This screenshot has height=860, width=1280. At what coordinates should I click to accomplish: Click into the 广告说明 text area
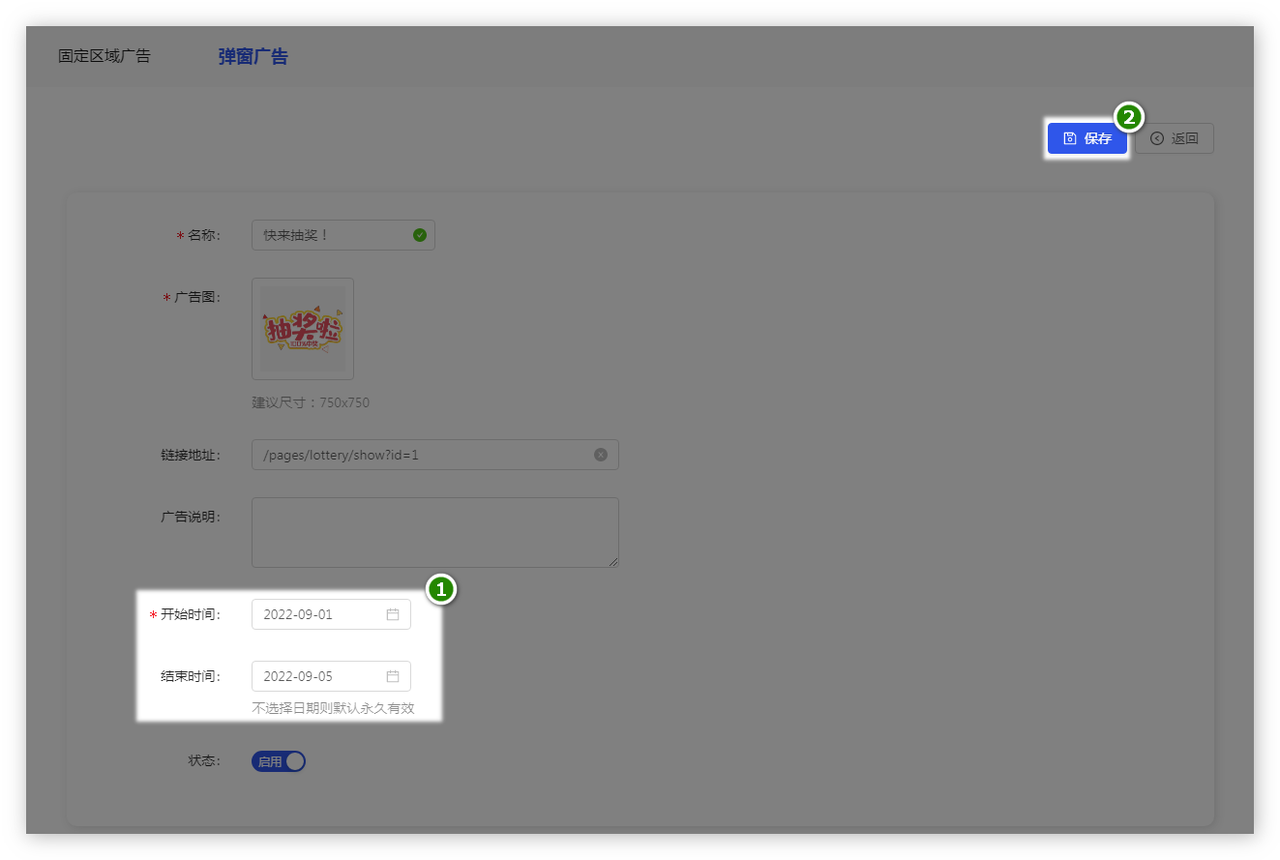435,533
